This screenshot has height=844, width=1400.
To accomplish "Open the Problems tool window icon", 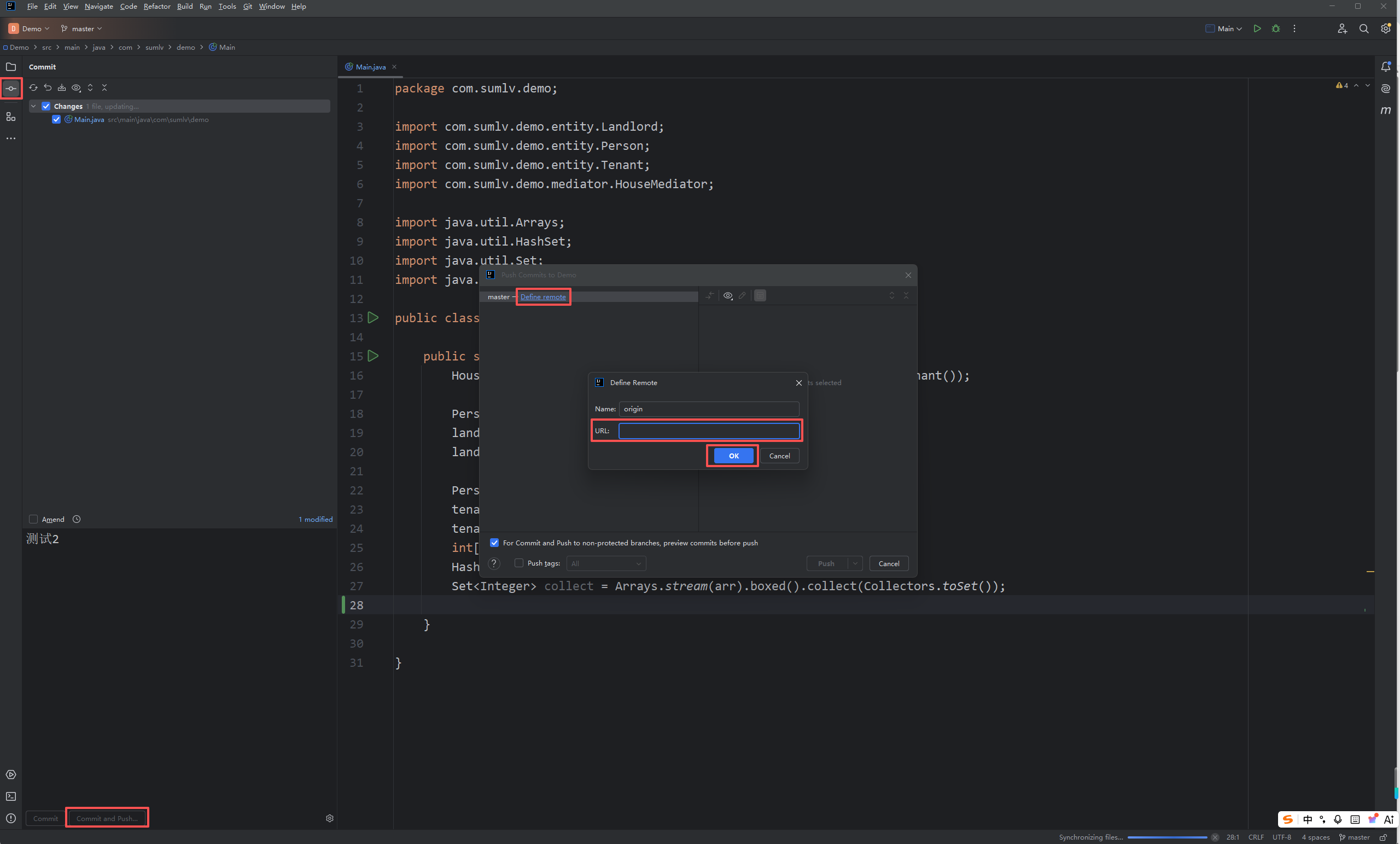I will pyautogui.click(x=11, y=818).
